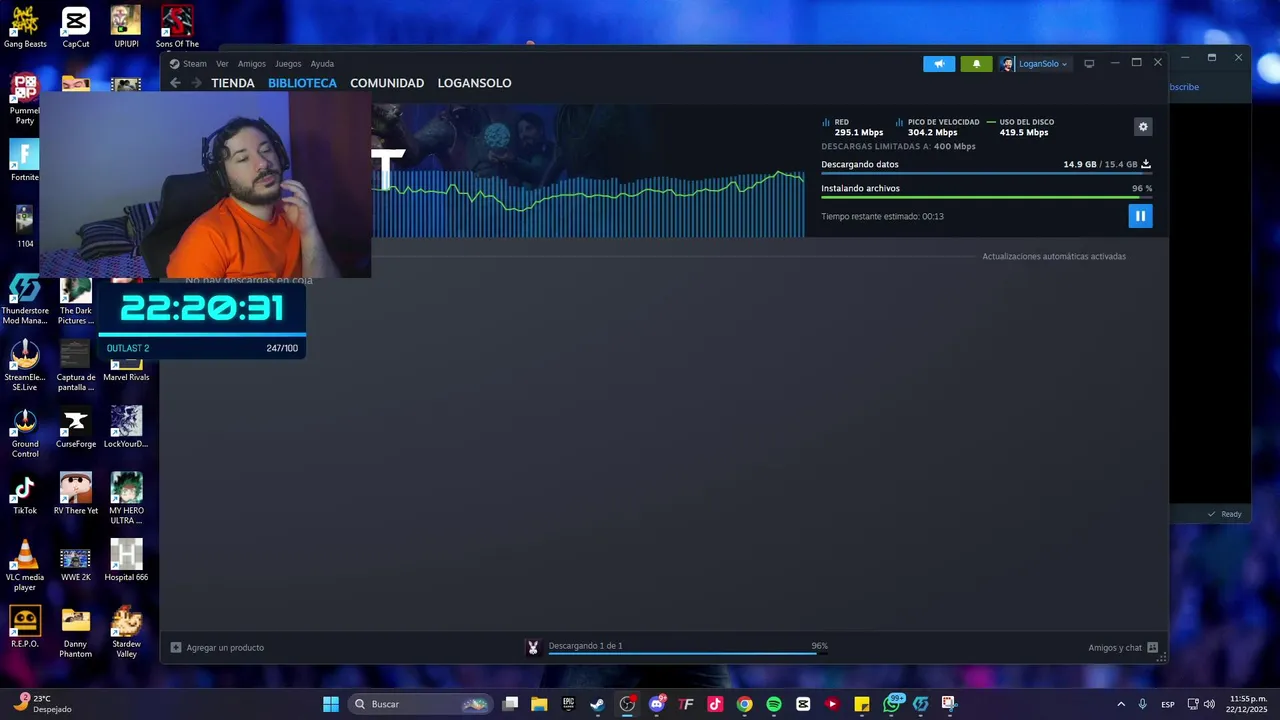Click the Steam announcements megaphone button
Viewport: 1280px width, 720px height.
tap(939, 64)
